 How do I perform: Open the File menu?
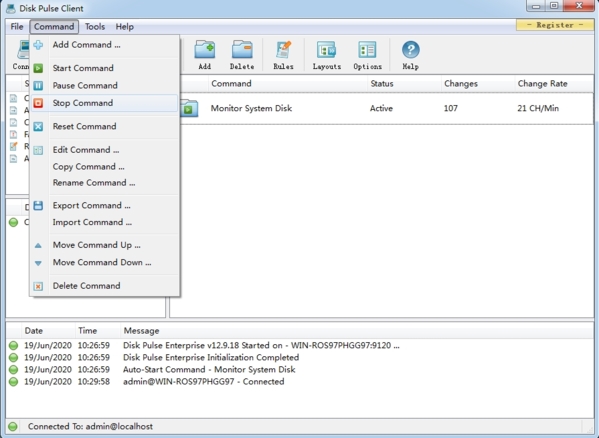tap(17, 27)
